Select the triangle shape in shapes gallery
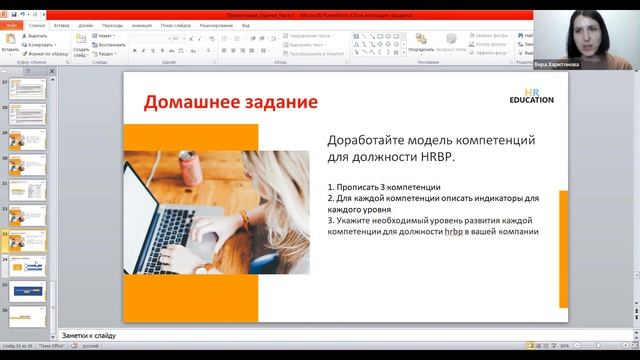The width and height of the screenshot is (640, 360). [356, 44]
